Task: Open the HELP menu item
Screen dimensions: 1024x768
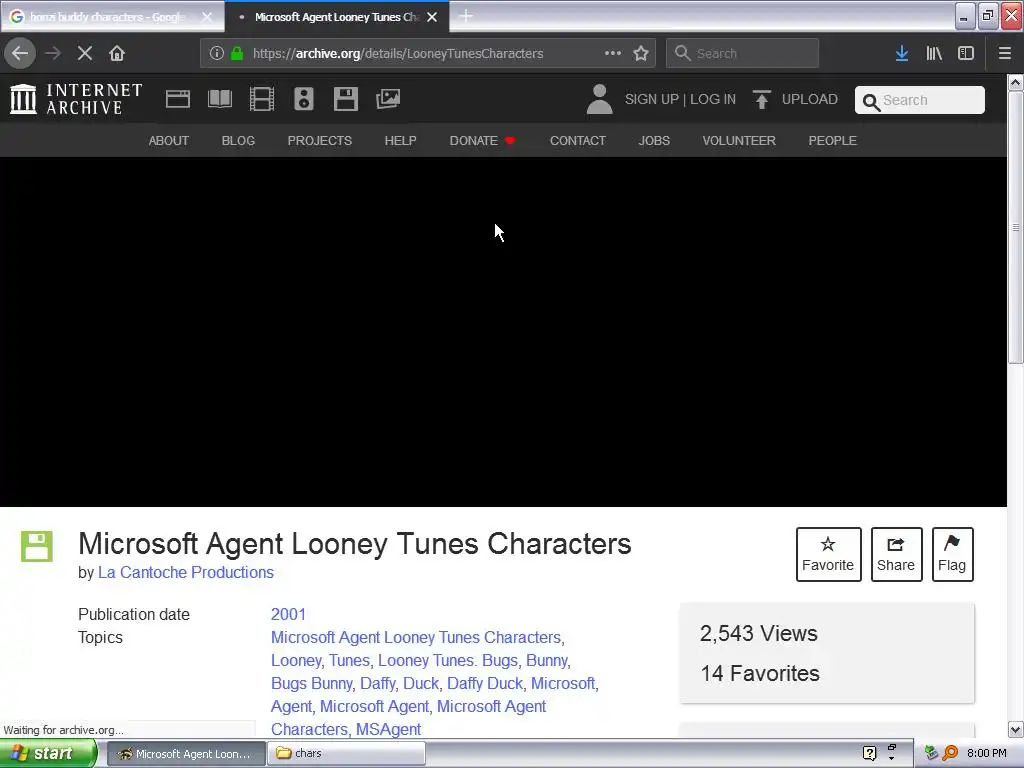Action: (400, 140)
